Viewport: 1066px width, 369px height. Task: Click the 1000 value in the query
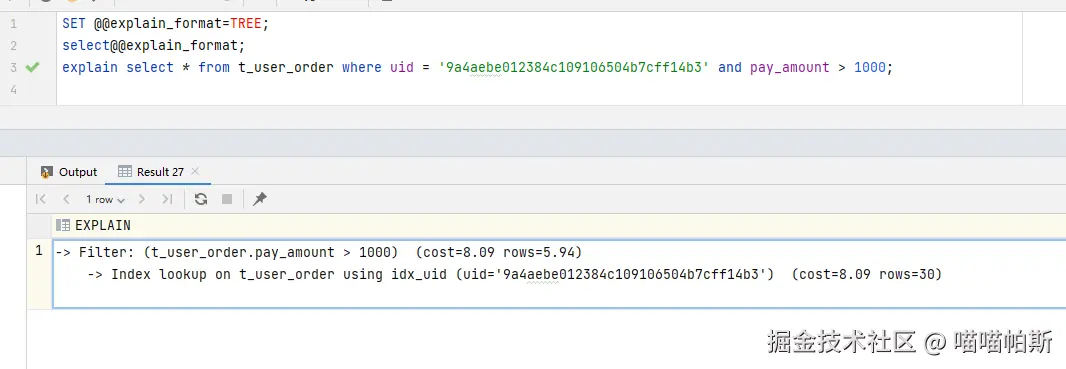870,67
